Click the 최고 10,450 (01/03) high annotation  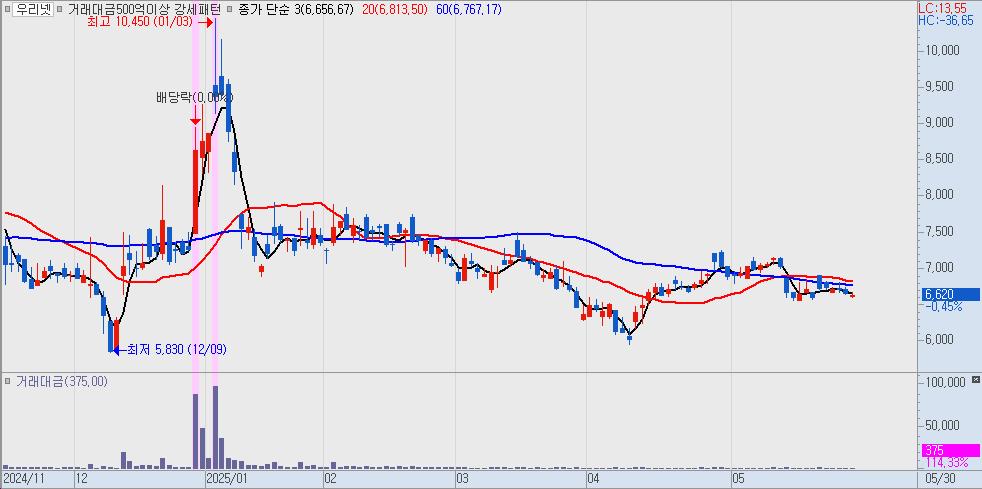coord(141,22)
